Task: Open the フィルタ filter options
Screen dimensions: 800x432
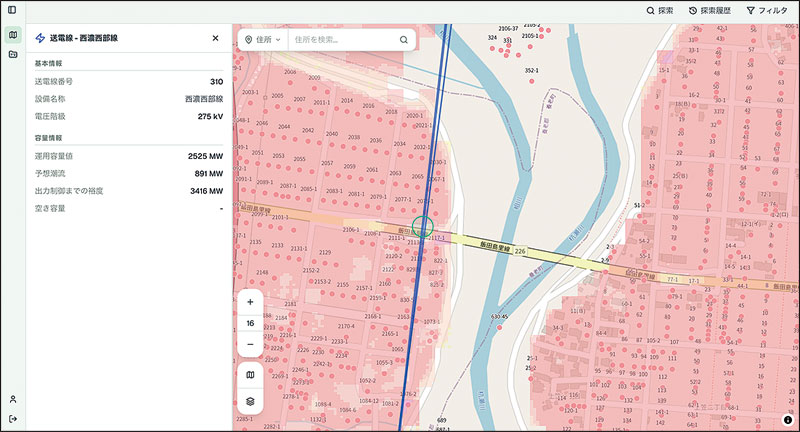Action: 766,10
